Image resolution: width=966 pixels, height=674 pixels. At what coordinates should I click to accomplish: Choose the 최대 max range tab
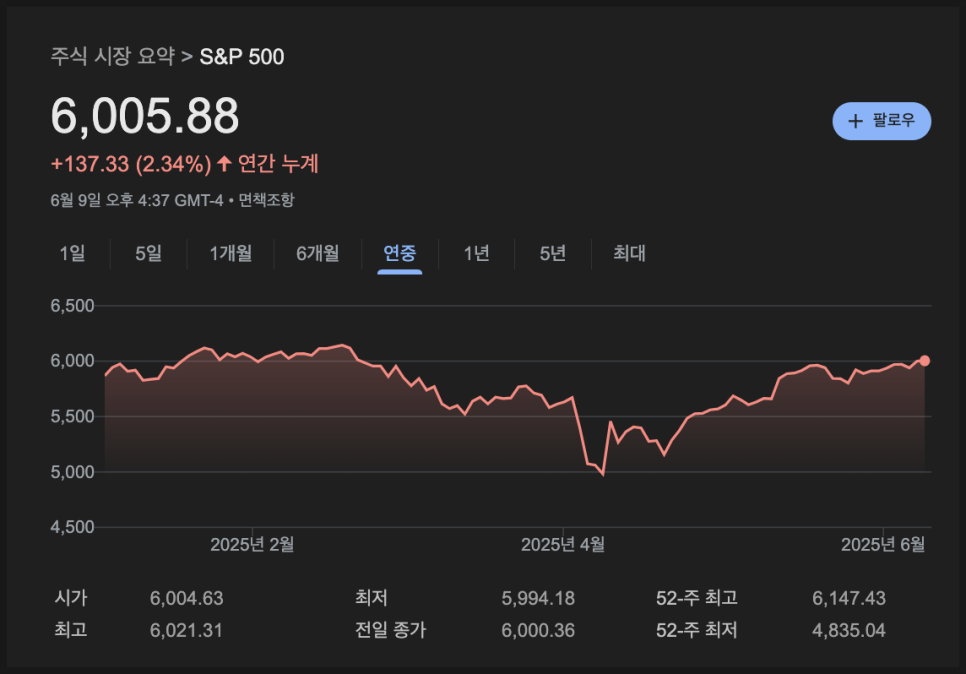[629, 253]
